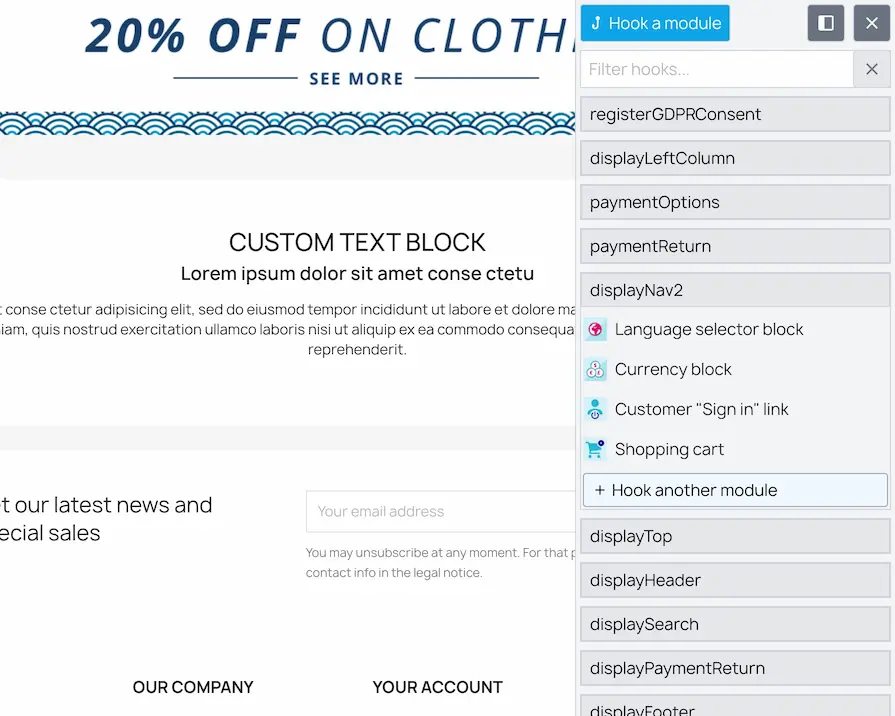Click the Customer Sign in person icon

pos(595,409)
